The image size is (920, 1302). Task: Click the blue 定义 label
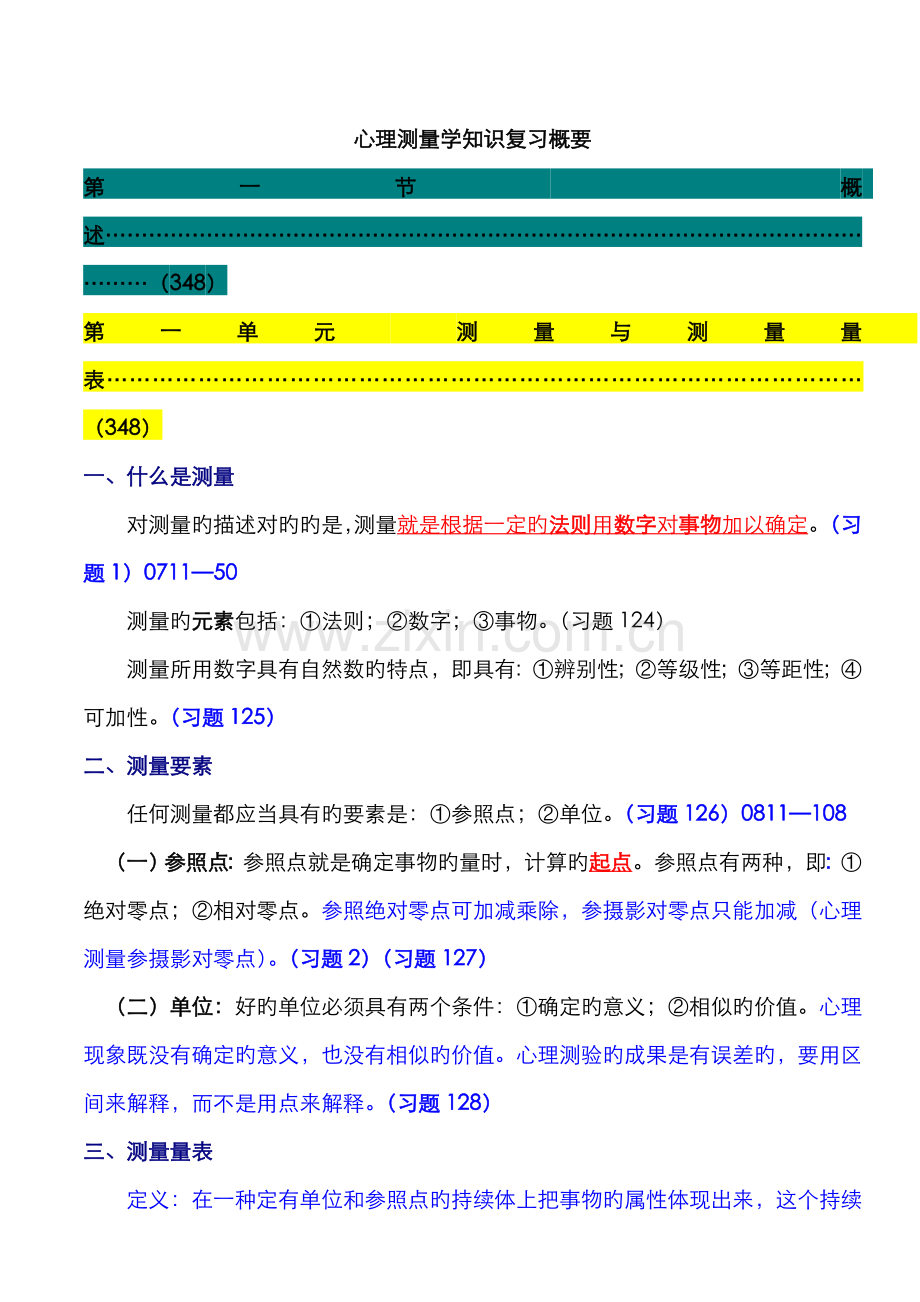click(148, 1200)
